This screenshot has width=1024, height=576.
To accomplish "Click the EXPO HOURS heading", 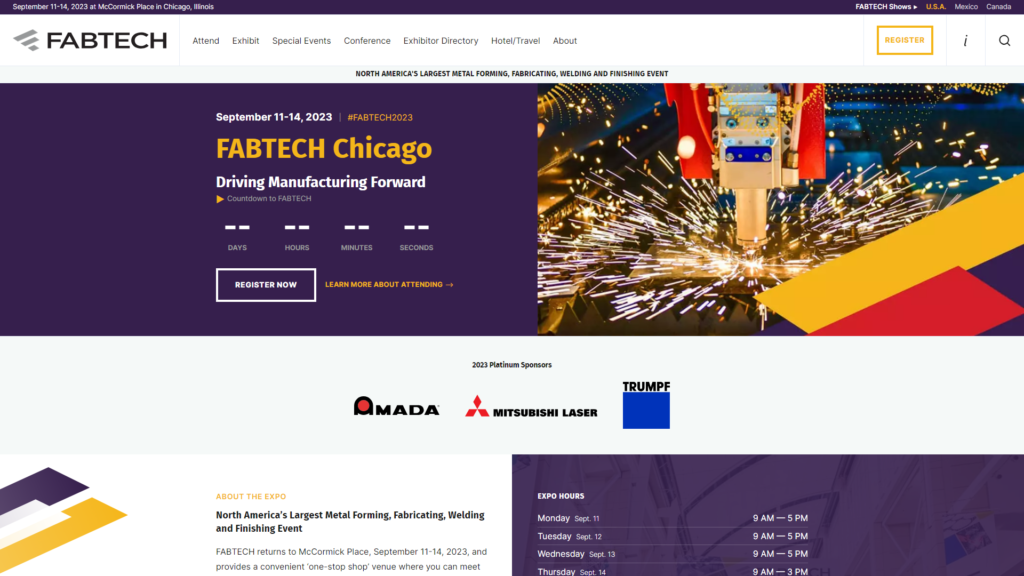I will click(561, 496).
